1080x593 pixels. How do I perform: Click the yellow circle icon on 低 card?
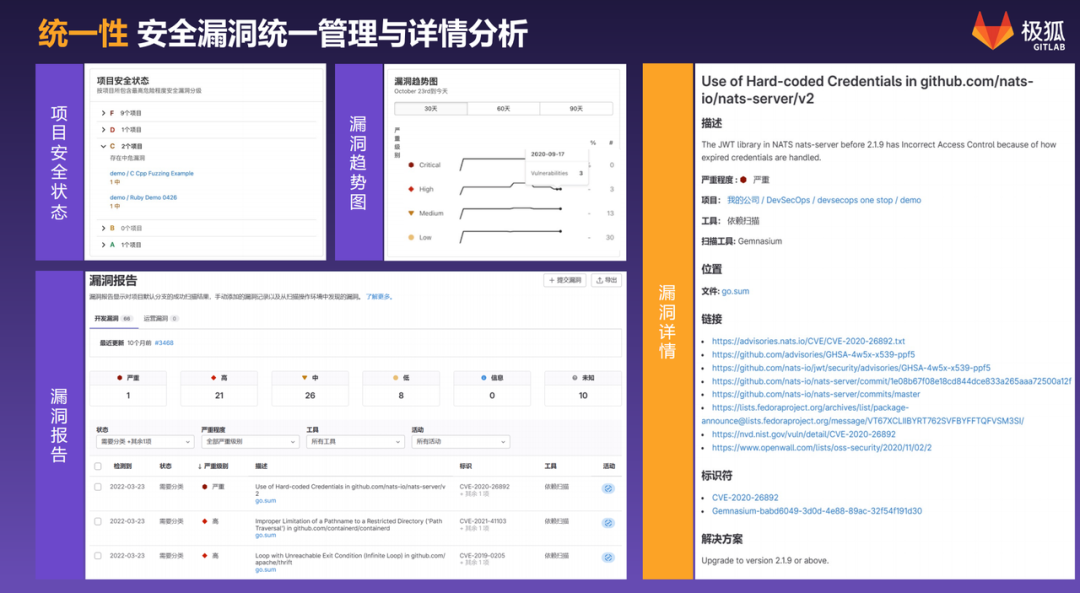coord(395,377)
